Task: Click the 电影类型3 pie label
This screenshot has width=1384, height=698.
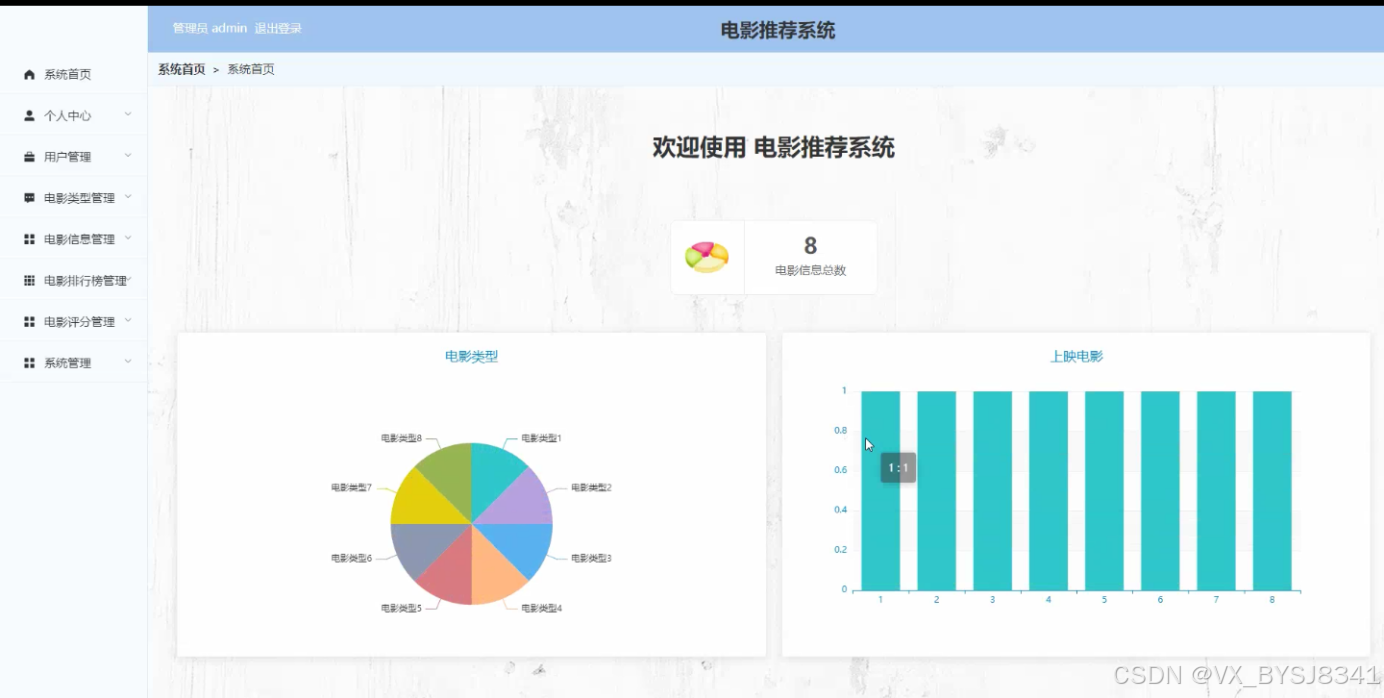Action: pyautogui.click(x=591, y=558)
